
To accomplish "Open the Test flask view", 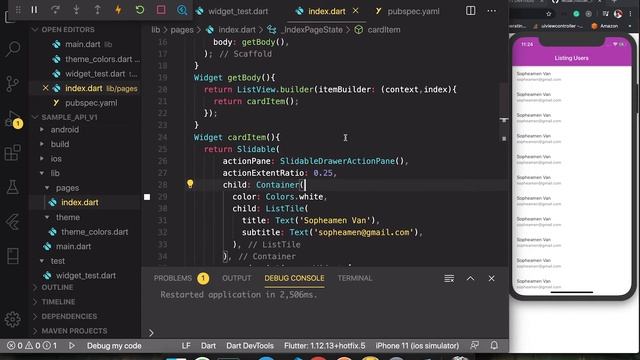I will point(13,187).
